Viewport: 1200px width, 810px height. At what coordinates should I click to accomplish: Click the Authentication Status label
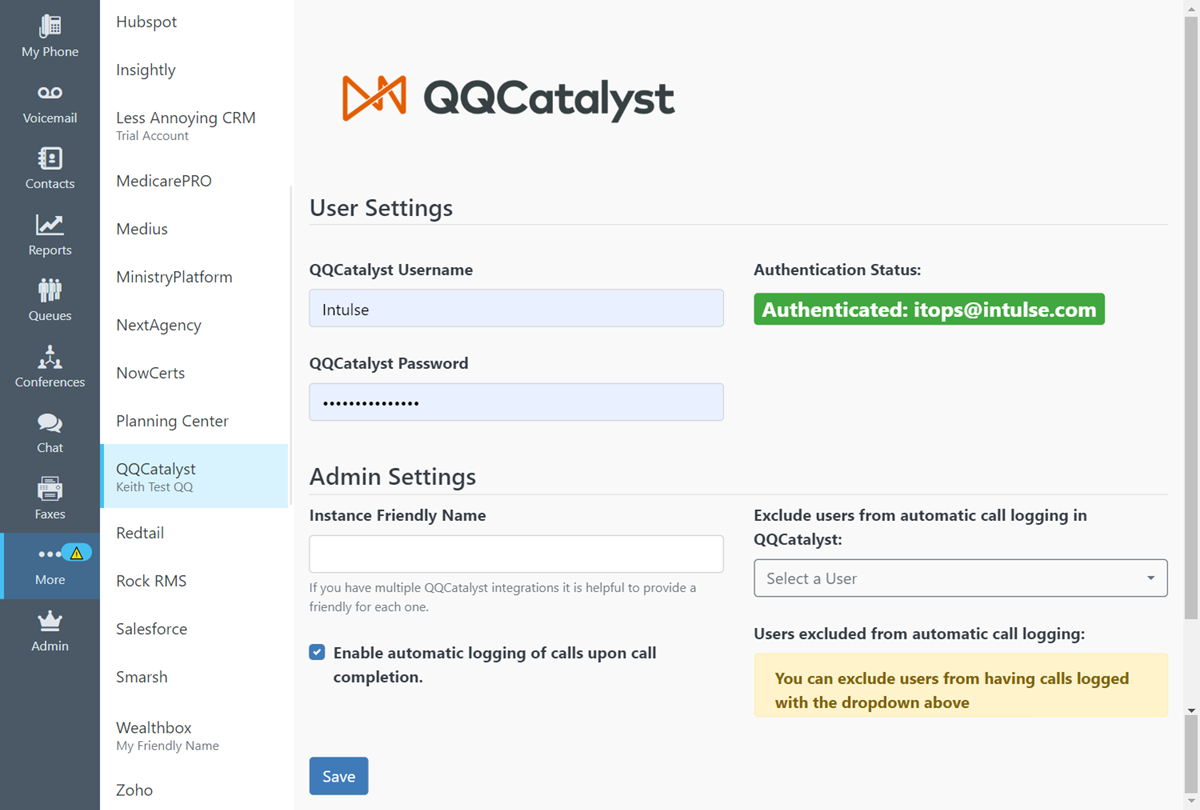pos(837,270)
